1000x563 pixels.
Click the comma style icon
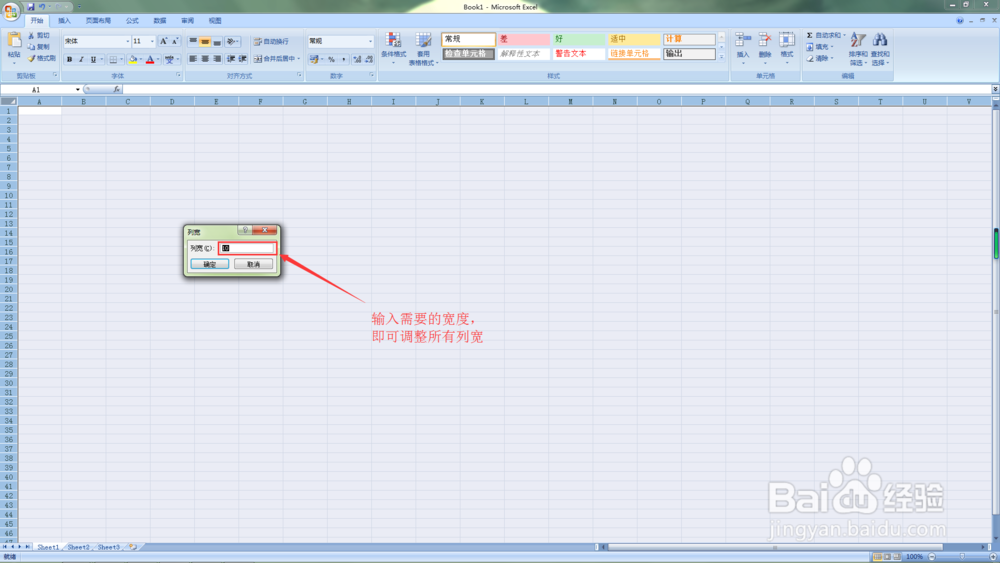coord(343,59)
